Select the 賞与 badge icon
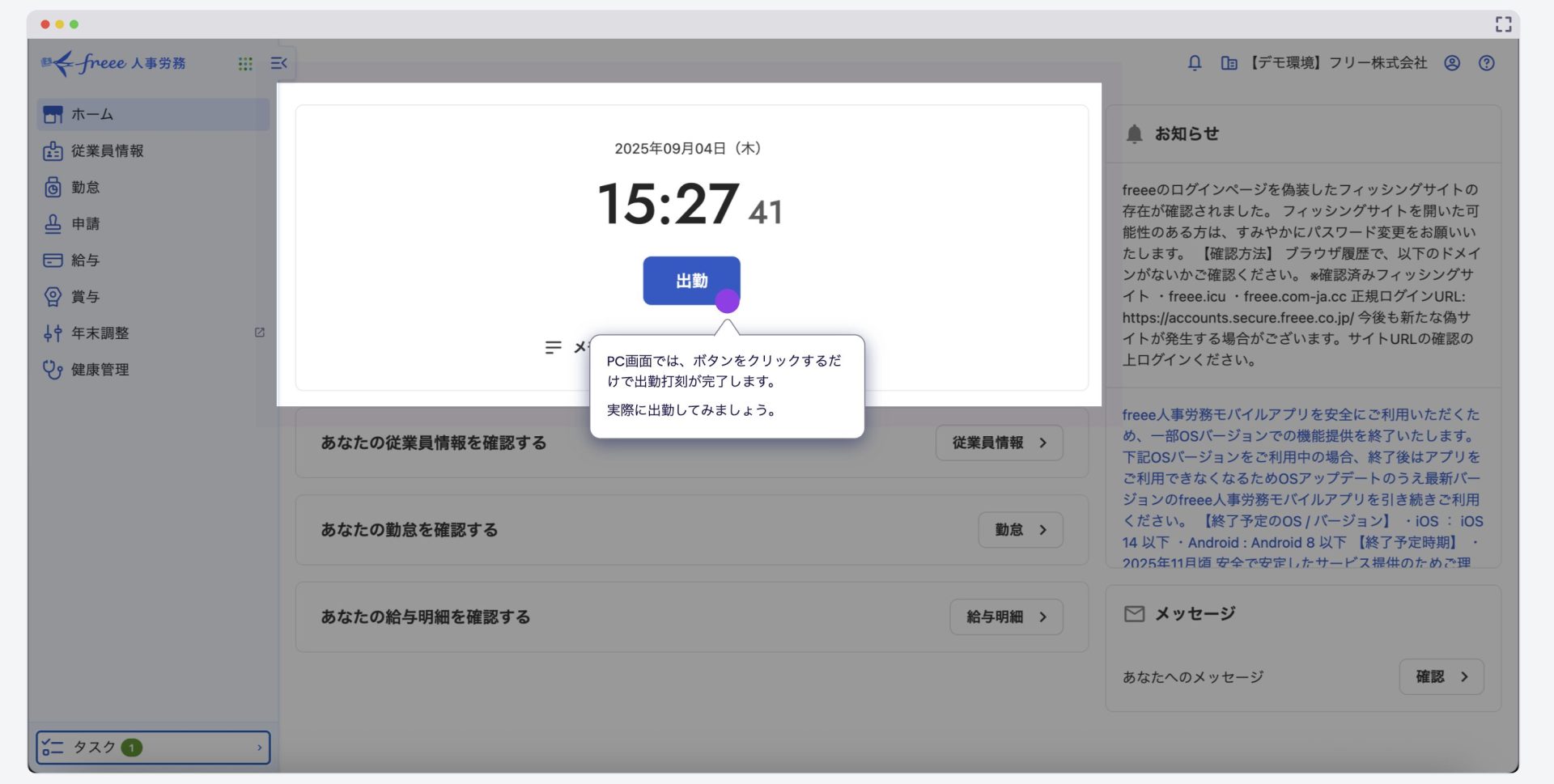1554x784 pixels. pos(53,296)
